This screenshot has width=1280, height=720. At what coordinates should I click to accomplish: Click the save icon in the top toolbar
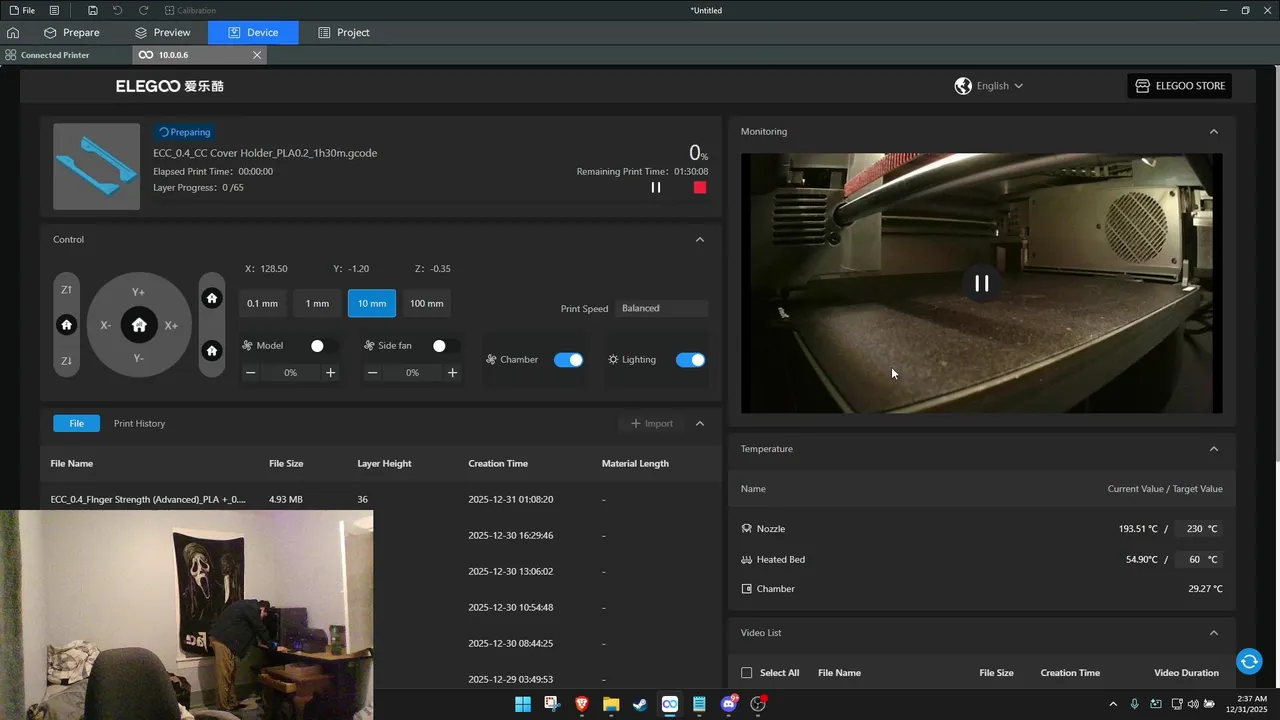(x=92, y=10)
